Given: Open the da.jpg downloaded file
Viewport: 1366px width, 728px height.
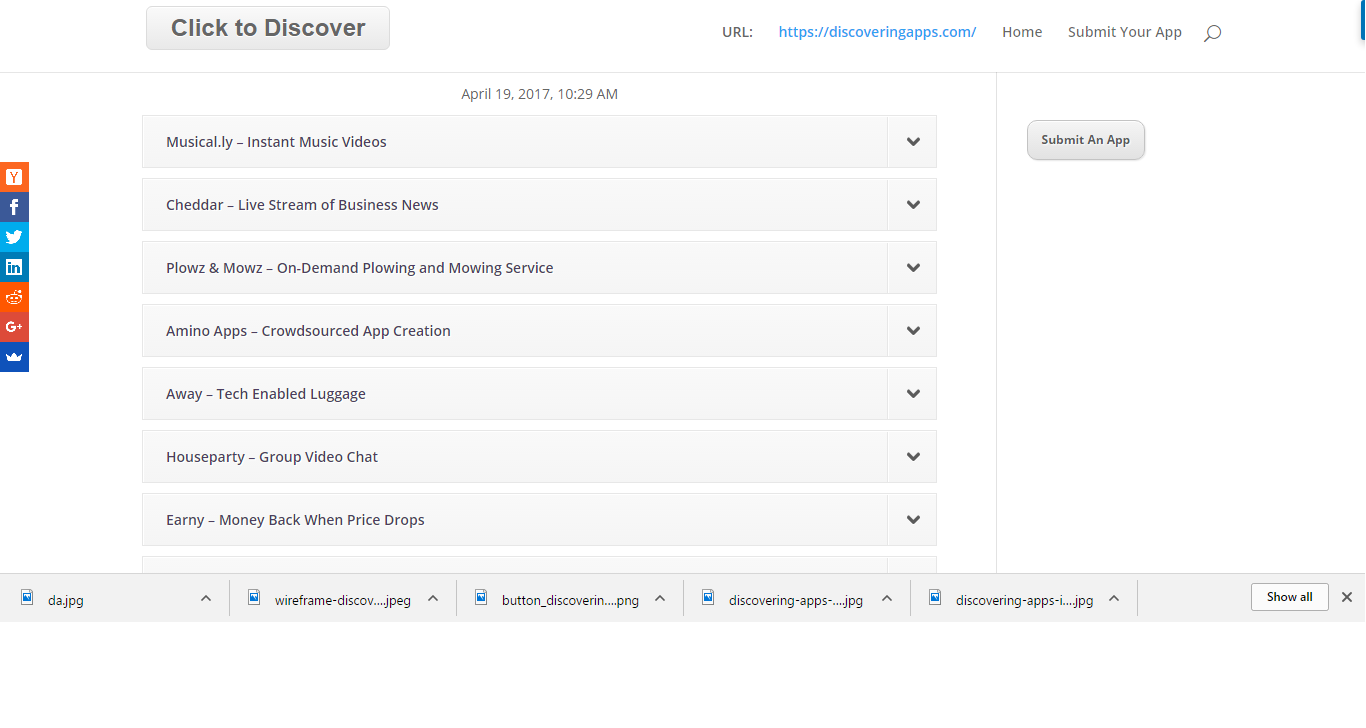Looking at the screenshot, I should tap(66, 601).
